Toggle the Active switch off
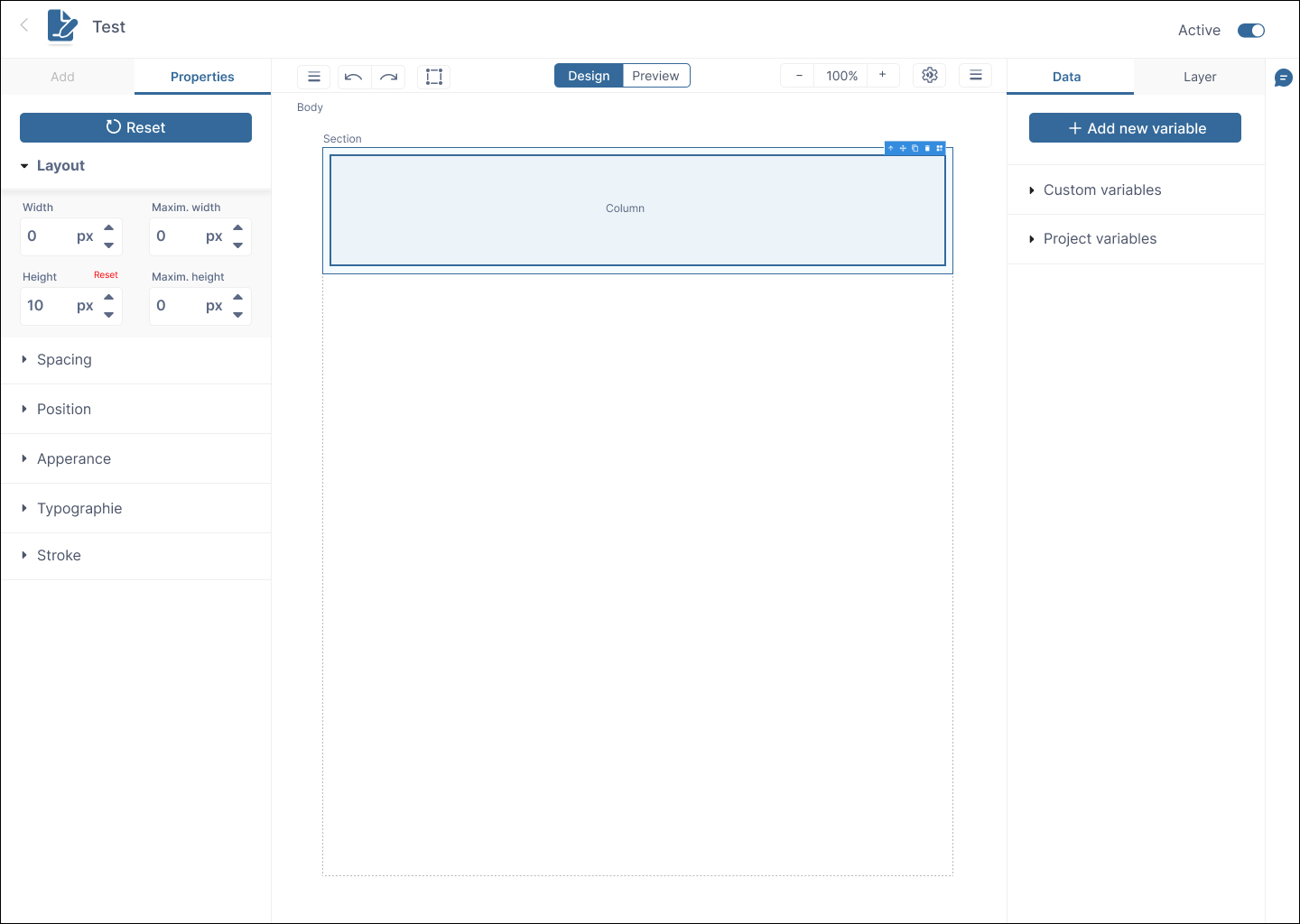Viewport: 1300px width, 924px height. click(x=1251, y=31)
